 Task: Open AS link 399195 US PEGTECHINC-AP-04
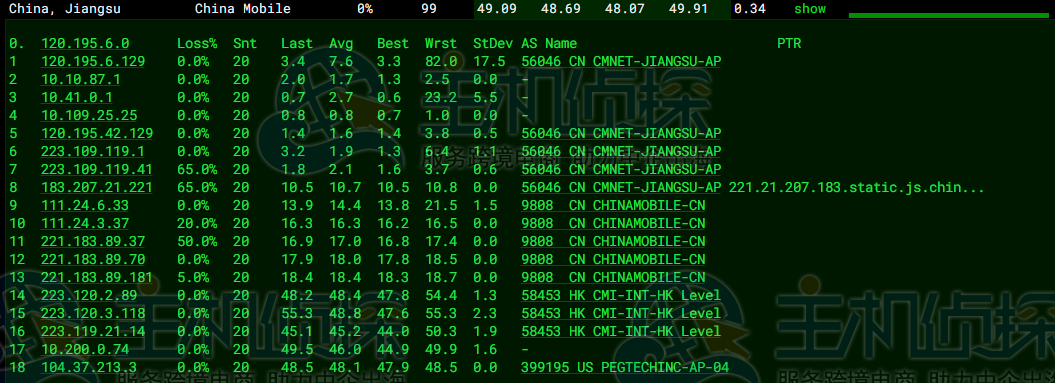624,367
